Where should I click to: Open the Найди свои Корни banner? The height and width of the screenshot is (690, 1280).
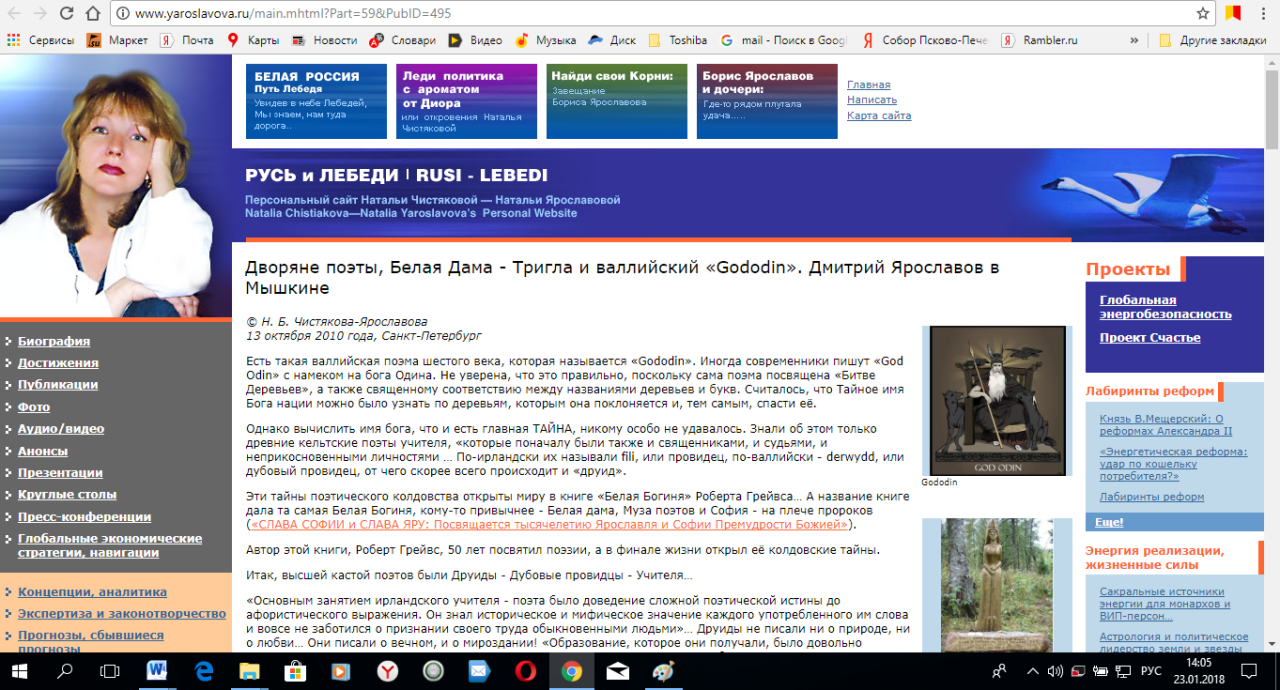617,101
